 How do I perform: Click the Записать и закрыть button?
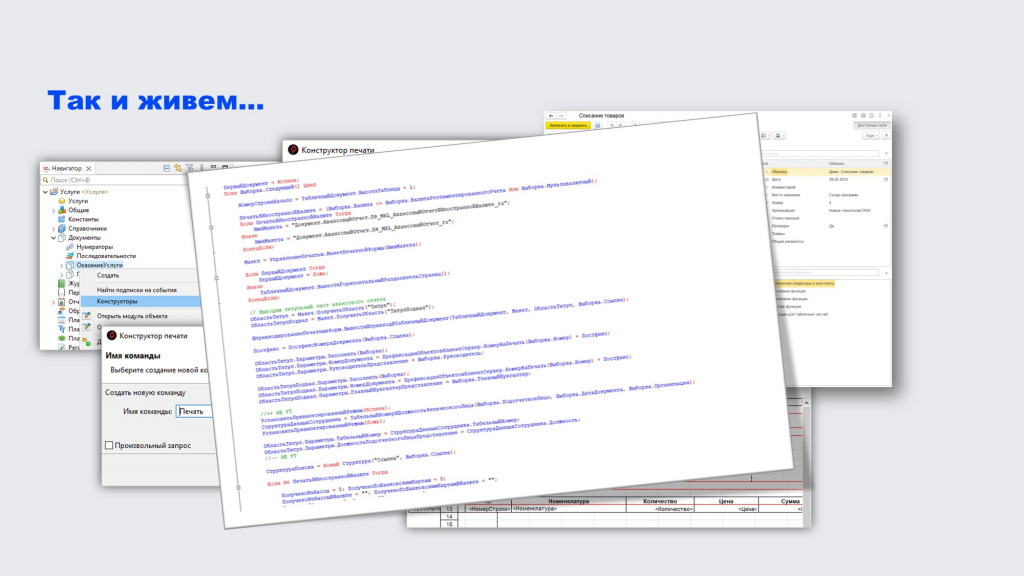pos(568,125)
